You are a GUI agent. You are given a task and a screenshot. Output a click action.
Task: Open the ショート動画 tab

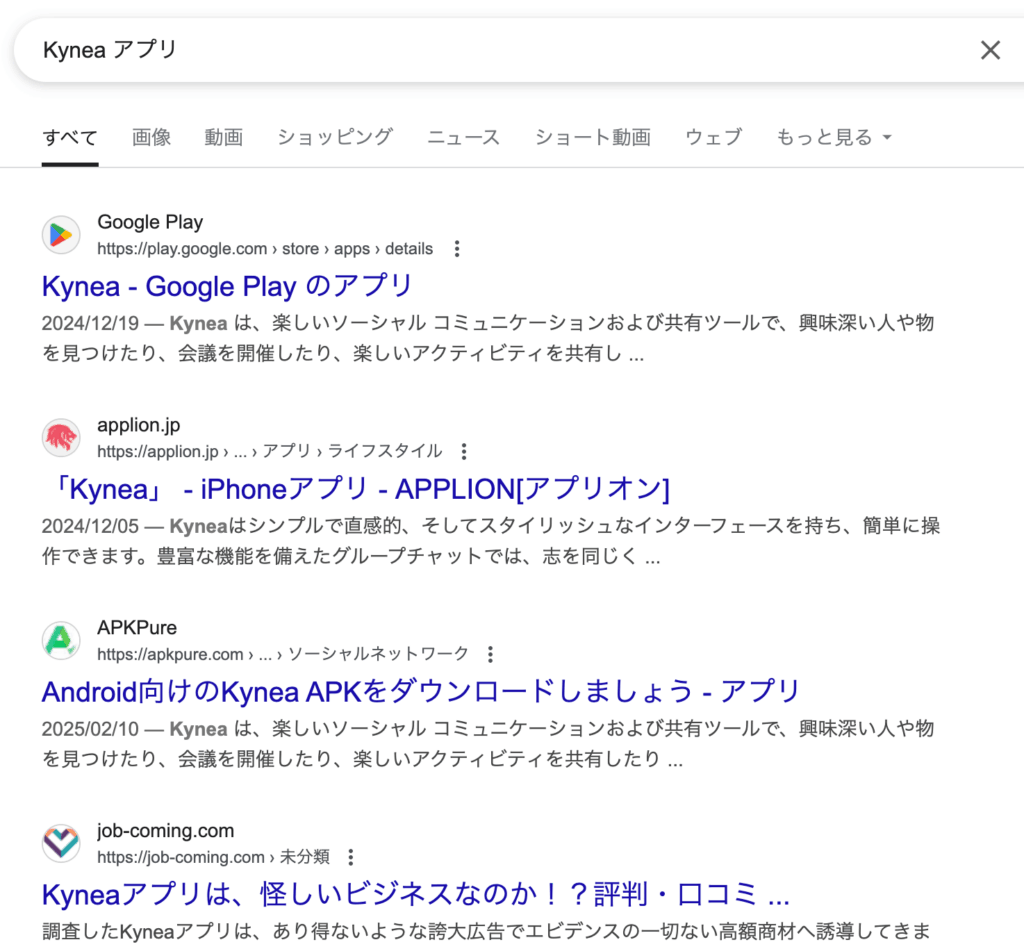[593, 137]
